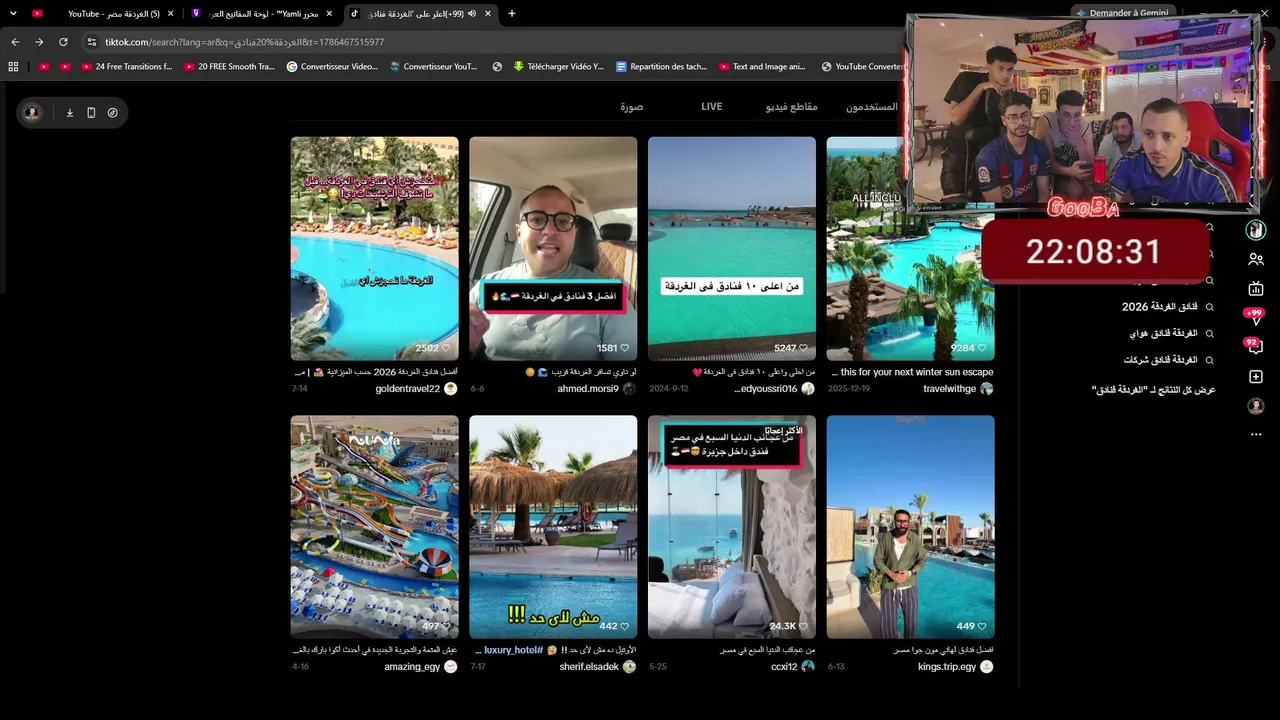Open the Text and Image ani... bookmark
The height and width of the screenshot is (720, 1280).
click(762, 67)
